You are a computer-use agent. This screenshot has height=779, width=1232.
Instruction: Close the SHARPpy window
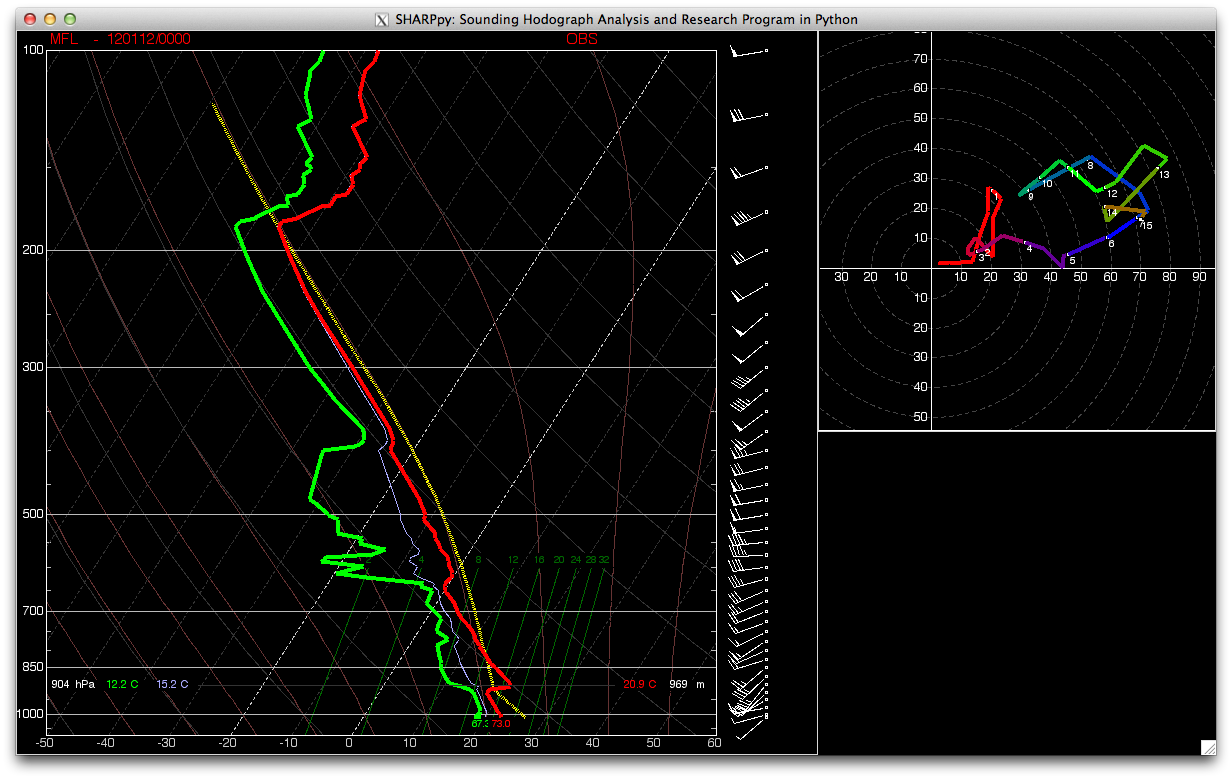[x=29, y=19]
